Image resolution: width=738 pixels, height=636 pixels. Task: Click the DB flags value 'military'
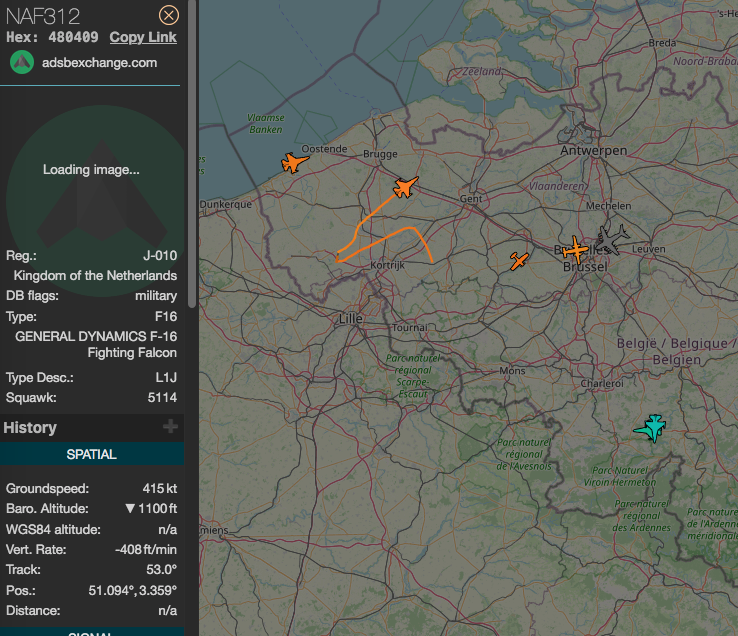[x=156, y=296]
